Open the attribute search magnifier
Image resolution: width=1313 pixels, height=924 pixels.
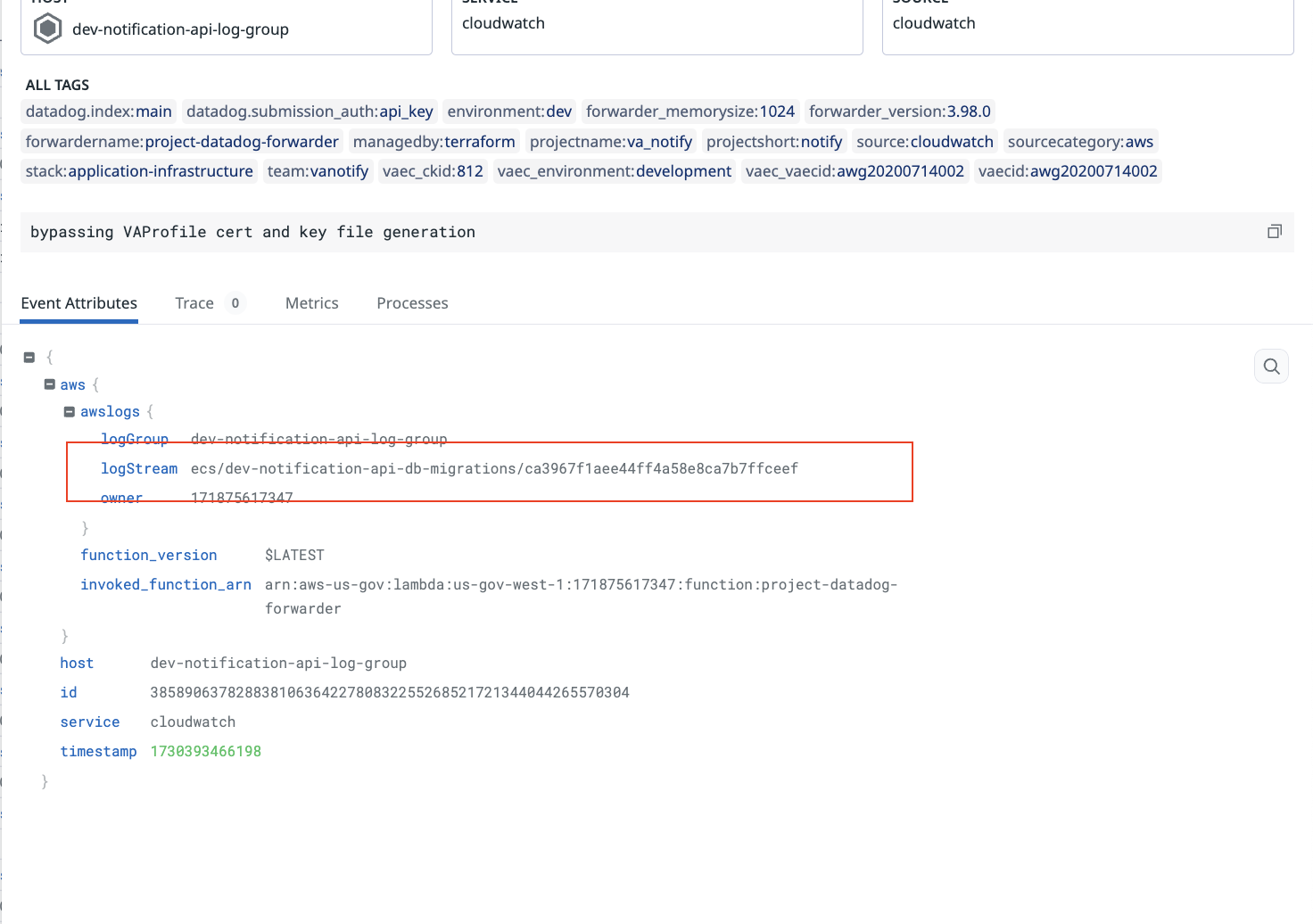[1271, 366]
